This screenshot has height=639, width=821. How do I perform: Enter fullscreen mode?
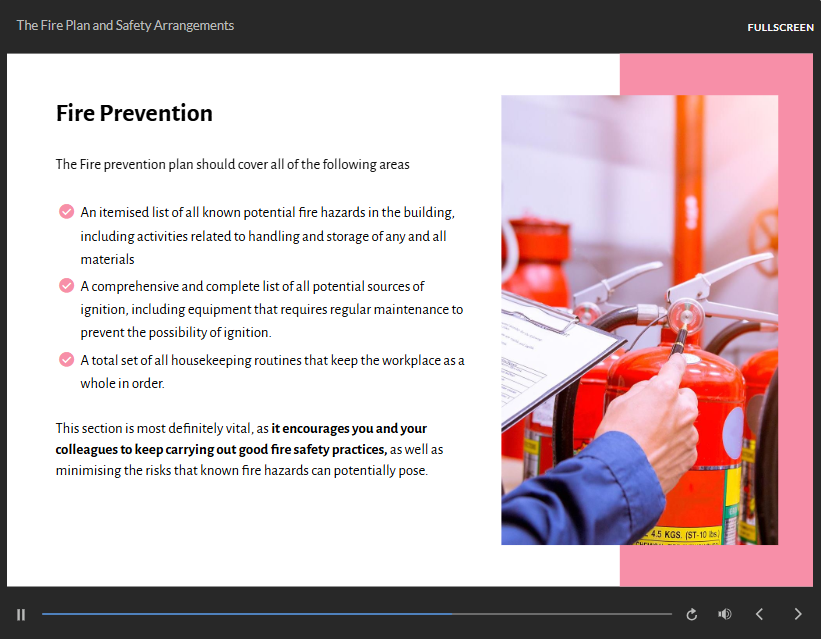point(780,27)
